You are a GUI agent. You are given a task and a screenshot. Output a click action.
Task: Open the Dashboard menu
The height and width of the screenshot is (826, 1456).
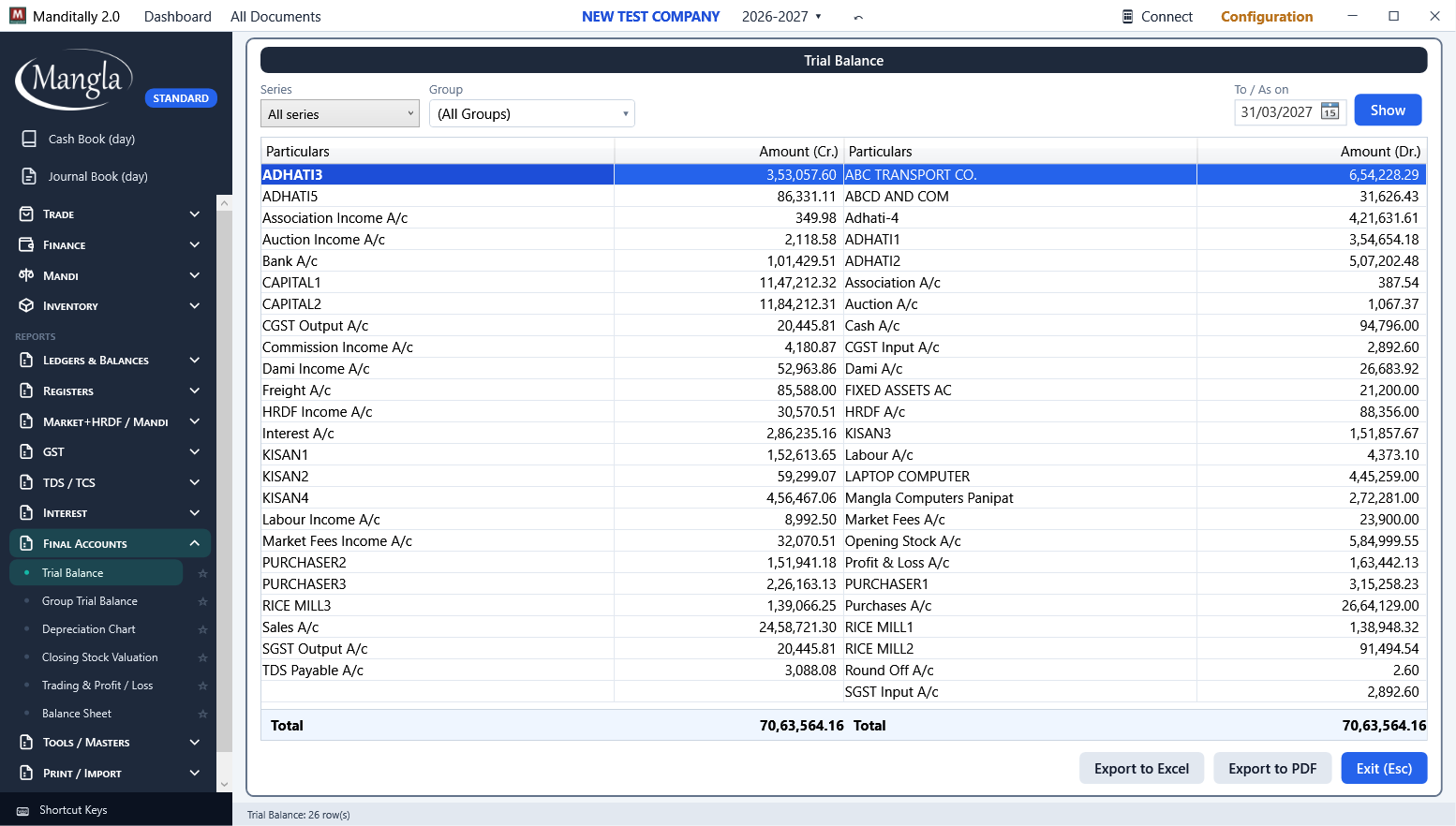(178, 17)
